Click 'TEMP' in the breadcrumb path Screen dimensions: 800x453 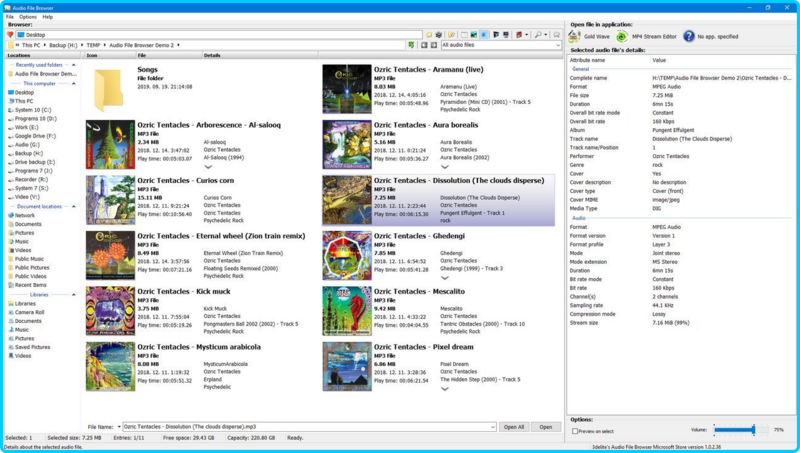point(93,45)
